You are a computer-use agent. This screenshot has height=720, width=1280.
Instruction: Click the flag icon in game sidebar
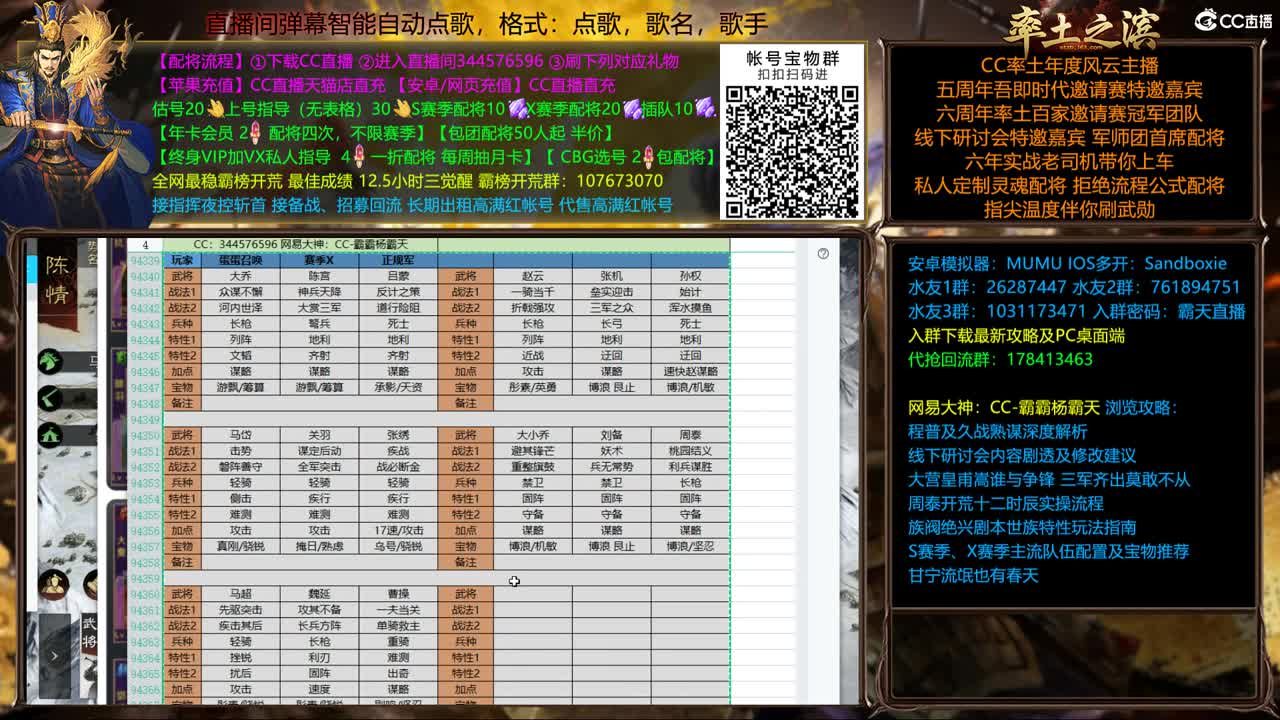point(50,399)
